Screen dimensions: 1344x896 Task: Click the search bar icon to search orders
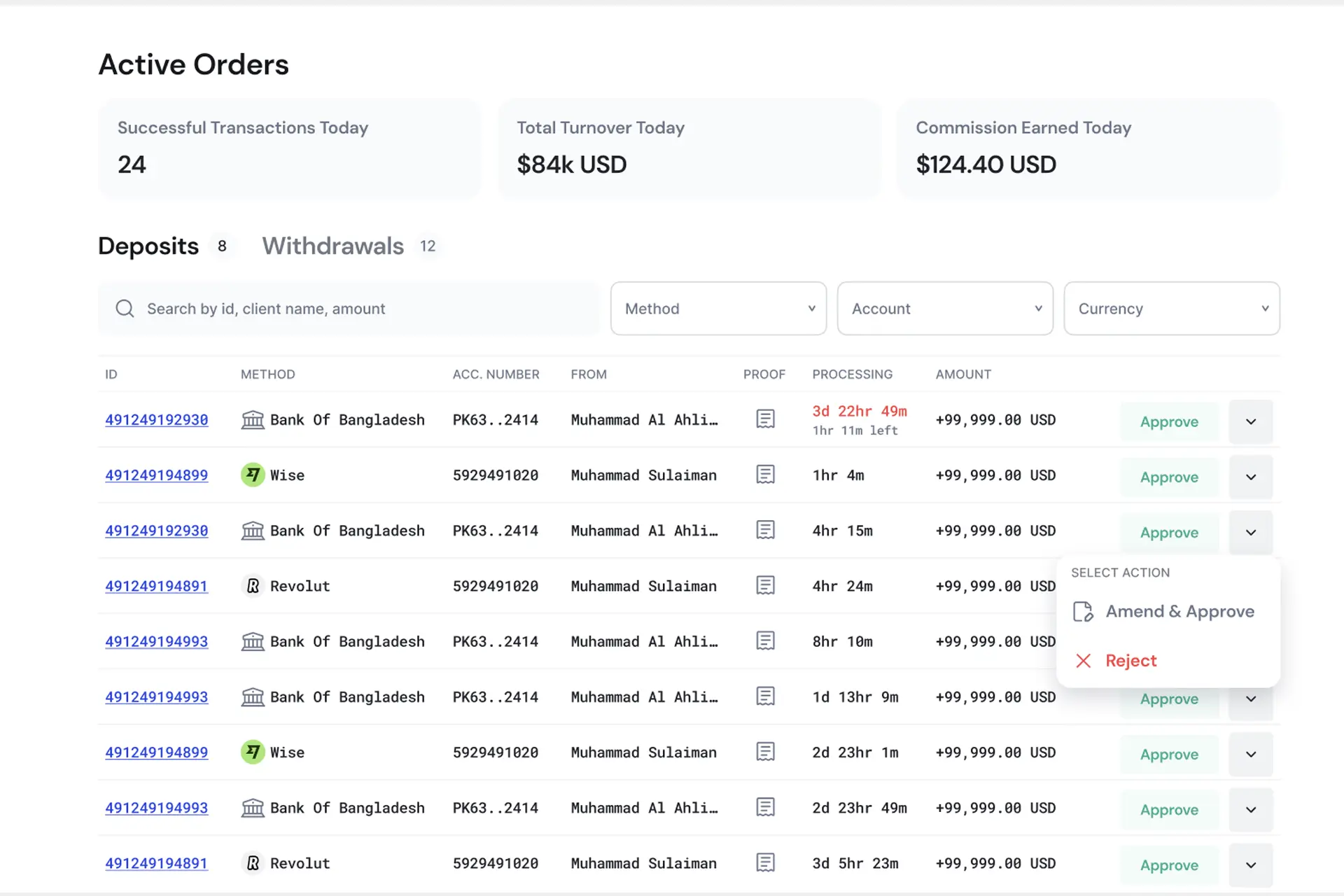click(x=125, y=308)
